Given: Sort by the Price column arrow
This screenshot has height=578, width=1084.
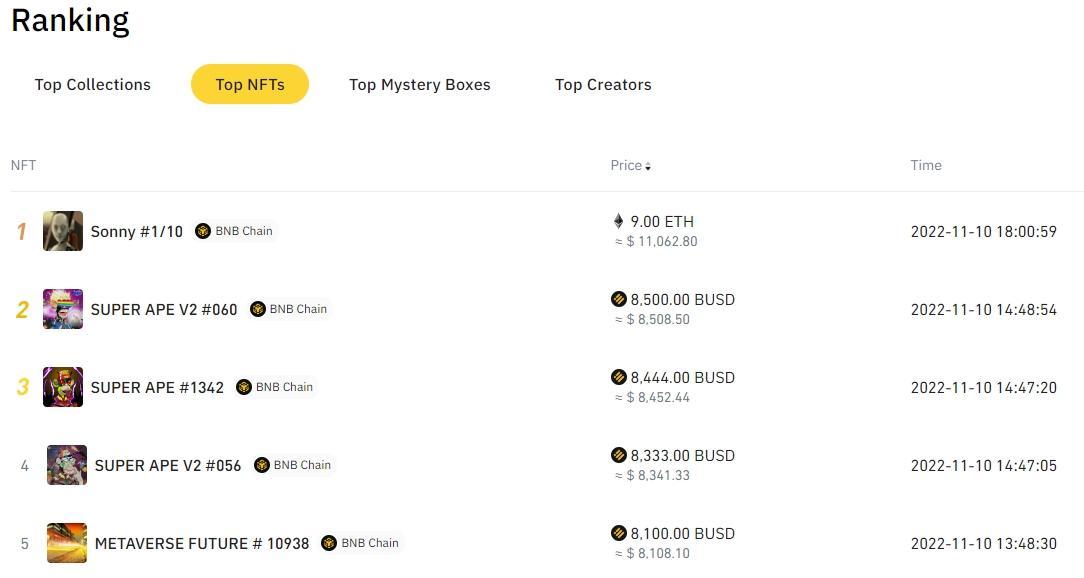Looking at the screenshot, I should 648,166.
